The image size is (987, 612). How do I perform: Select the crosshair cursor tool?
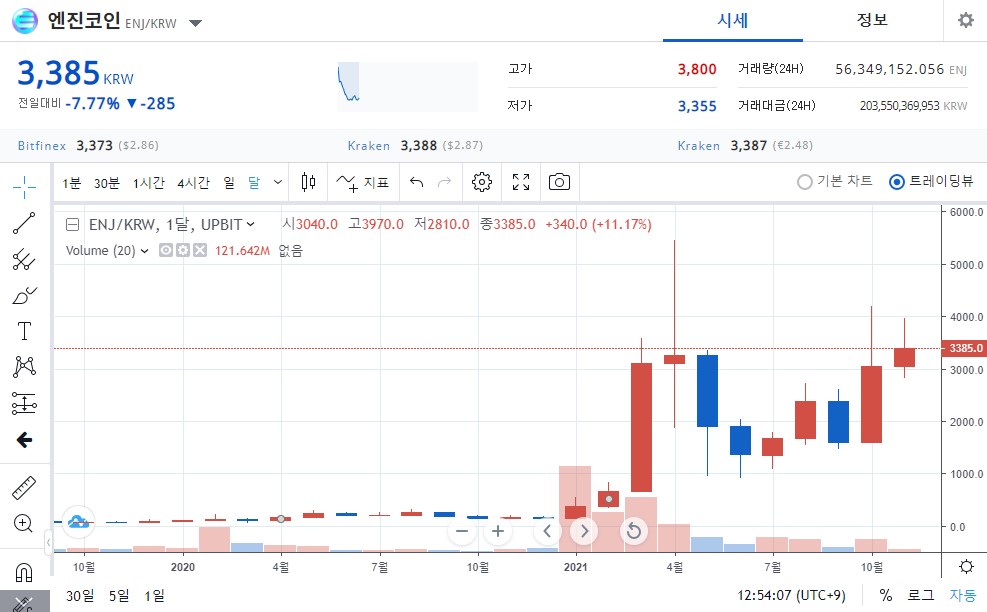24,186
